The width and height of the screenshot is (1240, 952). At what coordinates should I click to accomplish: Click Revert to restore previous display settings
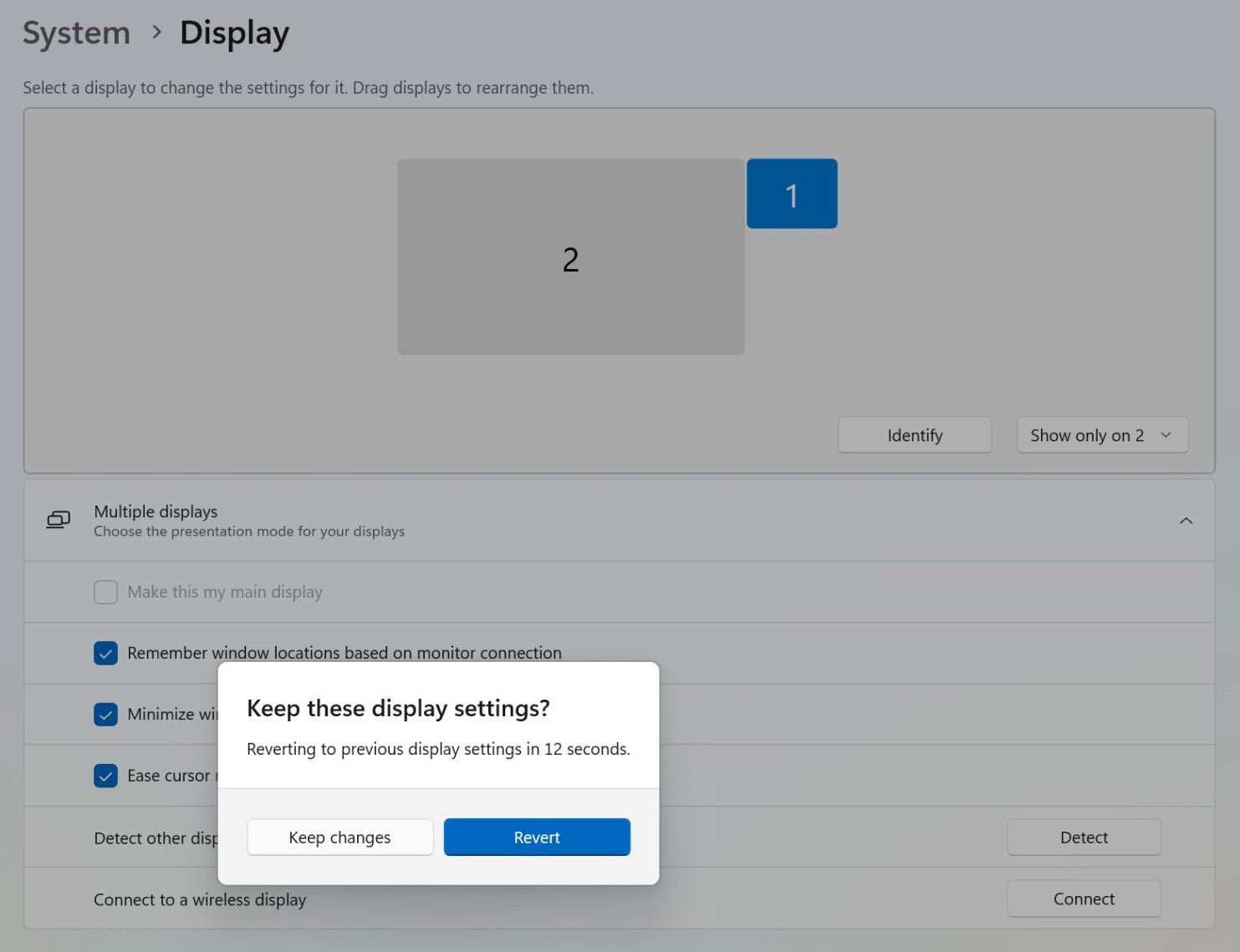(x=536, y=837)
